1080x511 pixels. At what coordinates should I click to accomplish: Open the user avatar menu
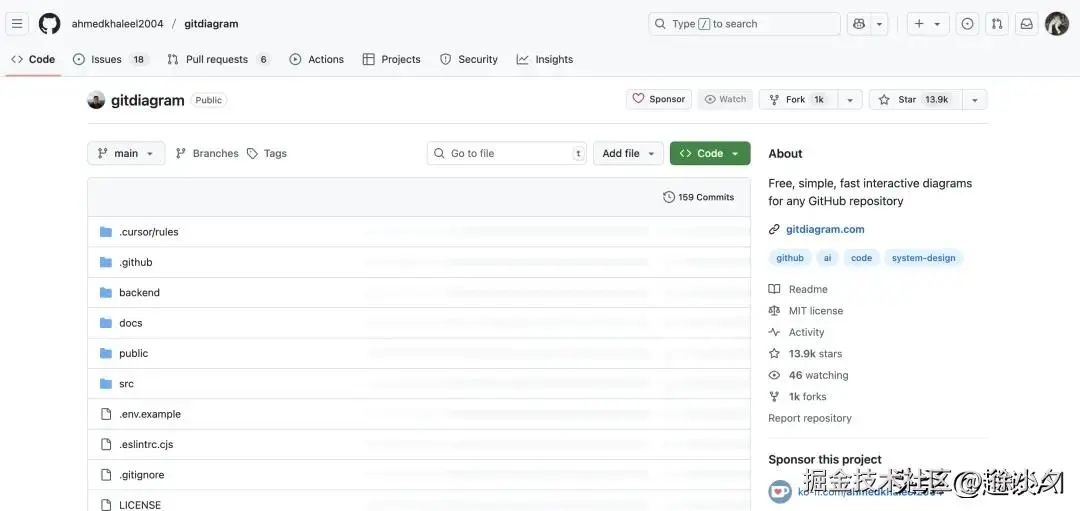coord(1057,23)
